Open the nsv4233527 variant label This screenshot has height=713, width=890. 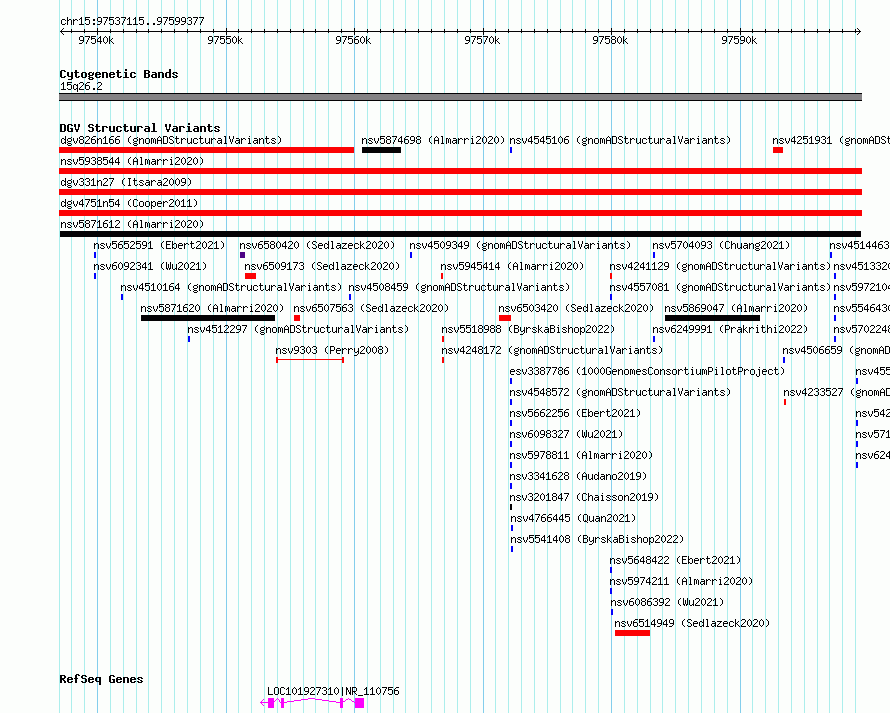click(x=837, y=392)
